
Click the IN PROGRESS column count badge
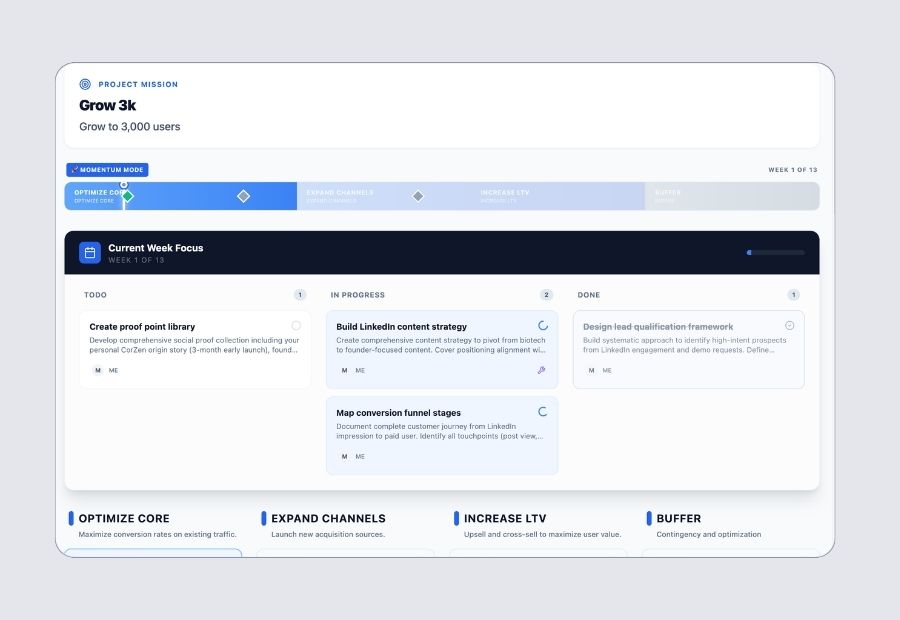[546, 294]
